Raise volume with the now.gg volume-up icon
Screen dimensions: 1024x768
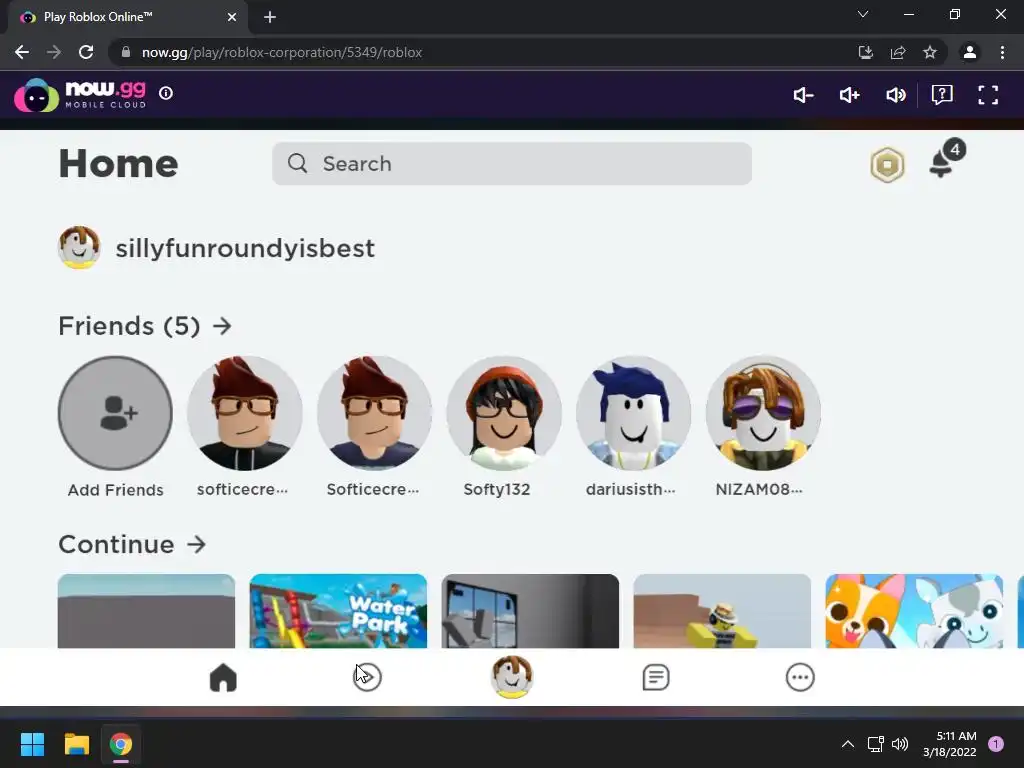(849, 95)
